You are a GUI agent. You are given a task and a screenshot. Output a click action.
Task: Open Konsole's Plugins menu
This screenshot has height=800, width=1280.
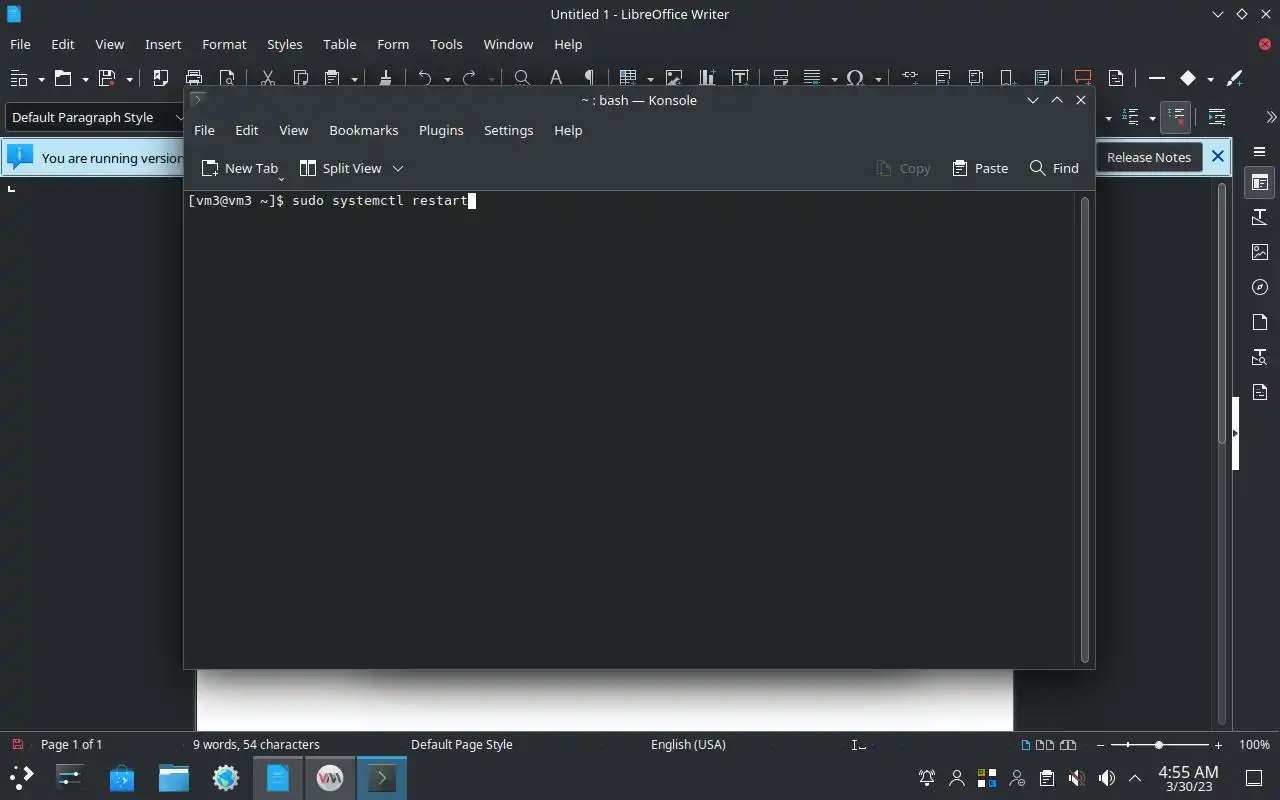(x=441, y=130)
